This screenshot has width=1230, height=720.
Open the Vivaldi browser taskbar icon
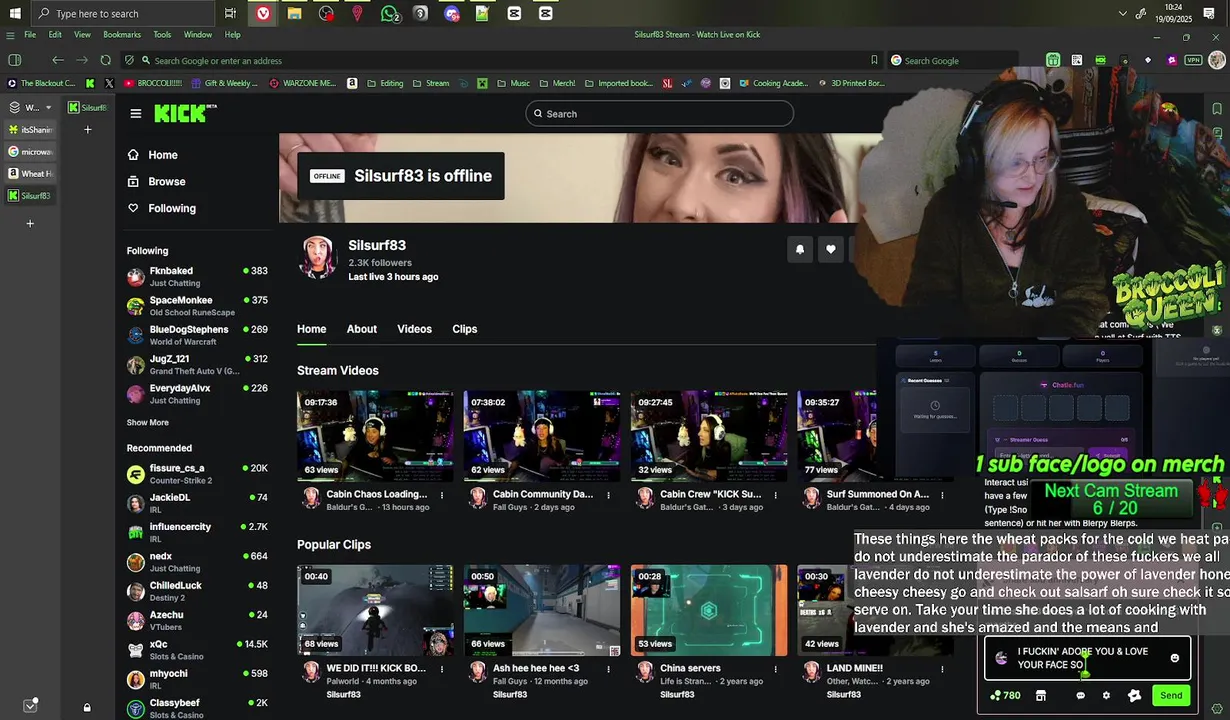pyautogui.click(x=263, y=13)
